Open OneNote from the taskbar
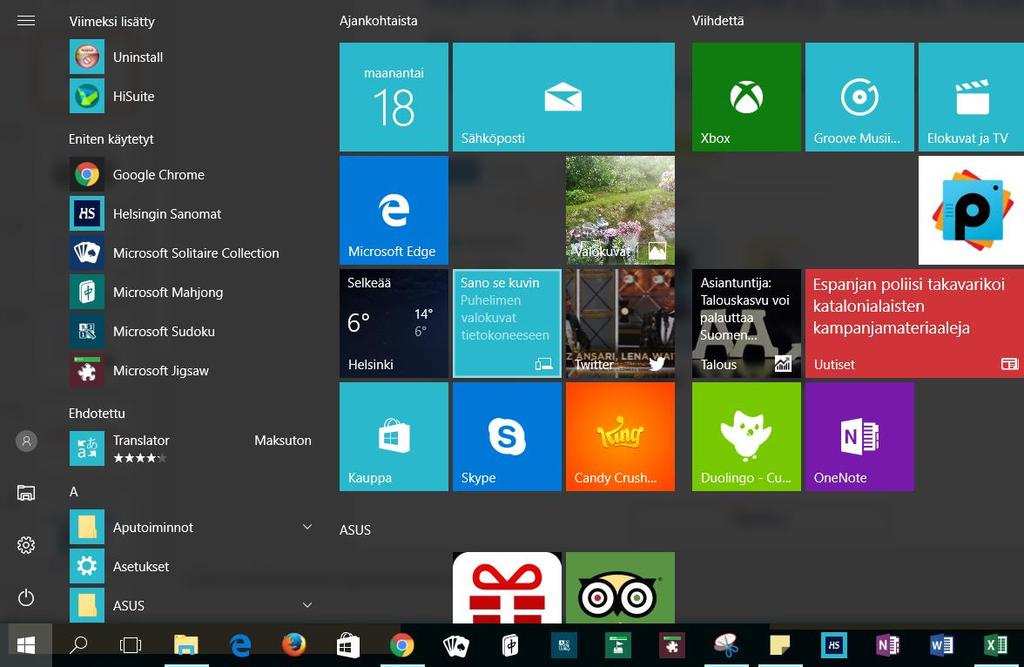 (888, 645)
